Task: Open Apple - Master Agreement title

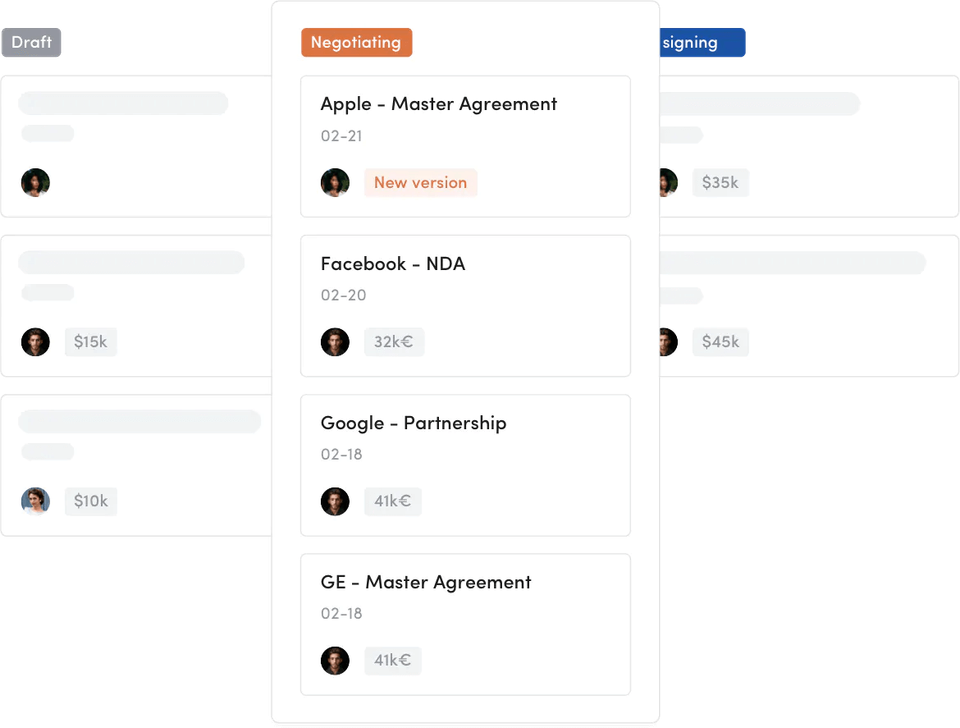Action: click(x=439, y=104)
